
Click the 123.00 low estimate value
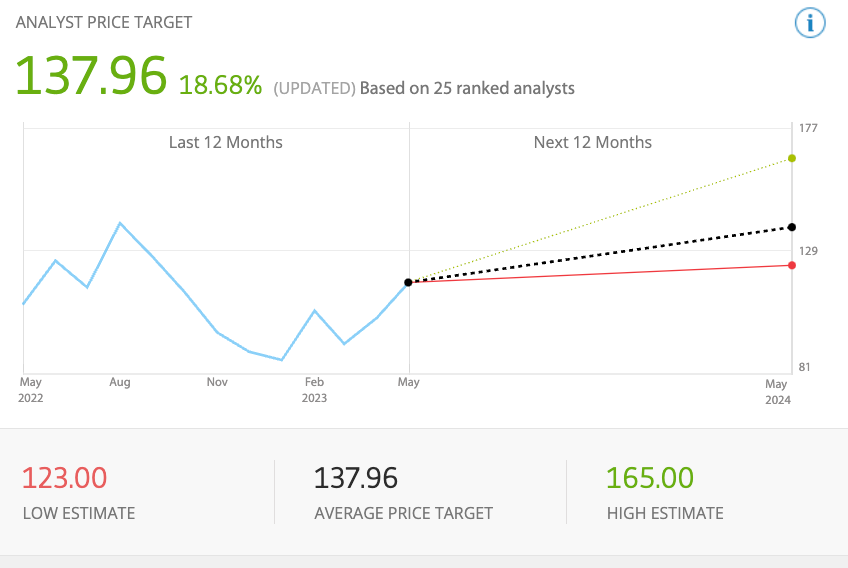[64, 478]
